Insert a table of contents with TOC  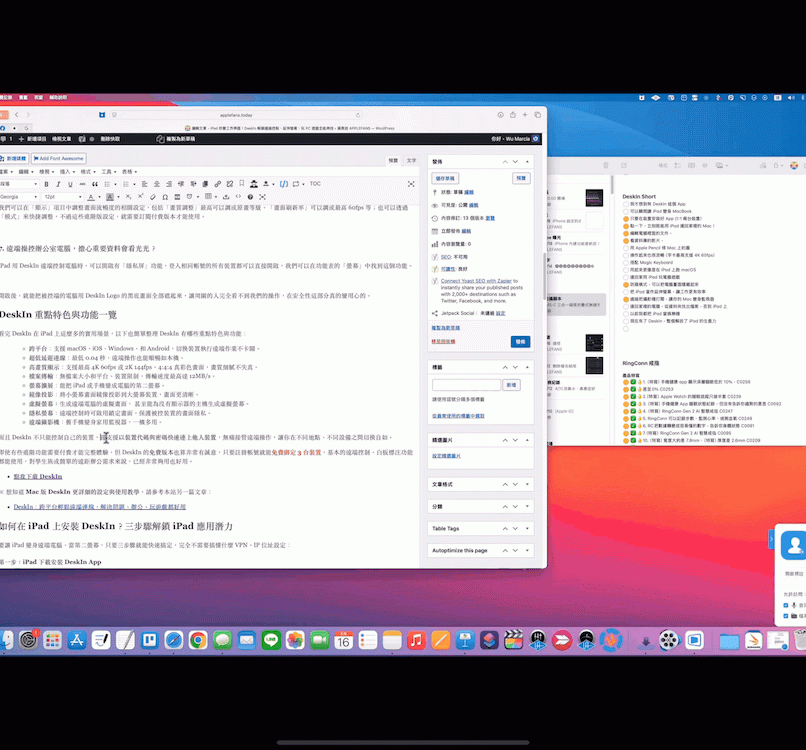pyautogui.click(x=315, y=184)
